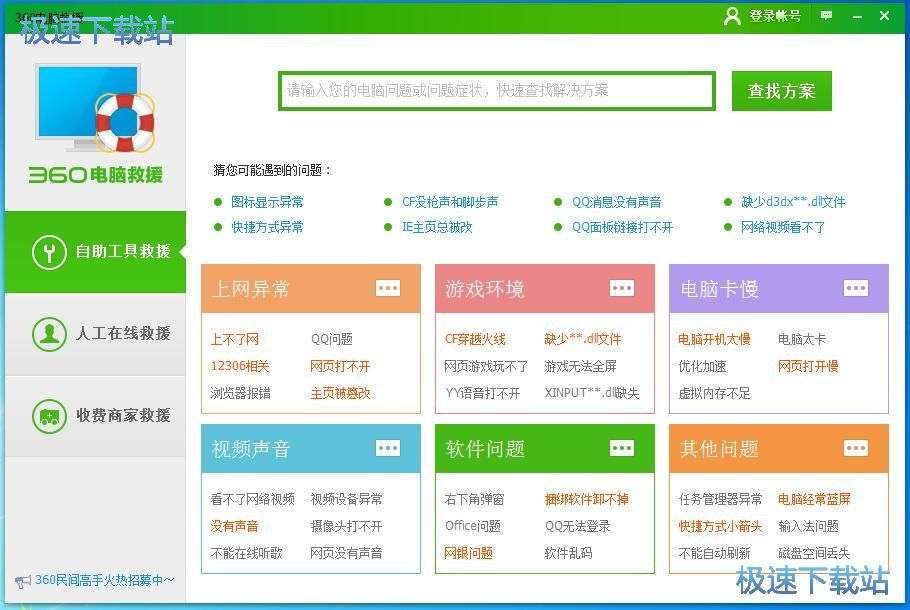The height and width of the screenshot is (610, 910).
Task: Select CF穿越火线 item
Action: click(x=475, y=339)
